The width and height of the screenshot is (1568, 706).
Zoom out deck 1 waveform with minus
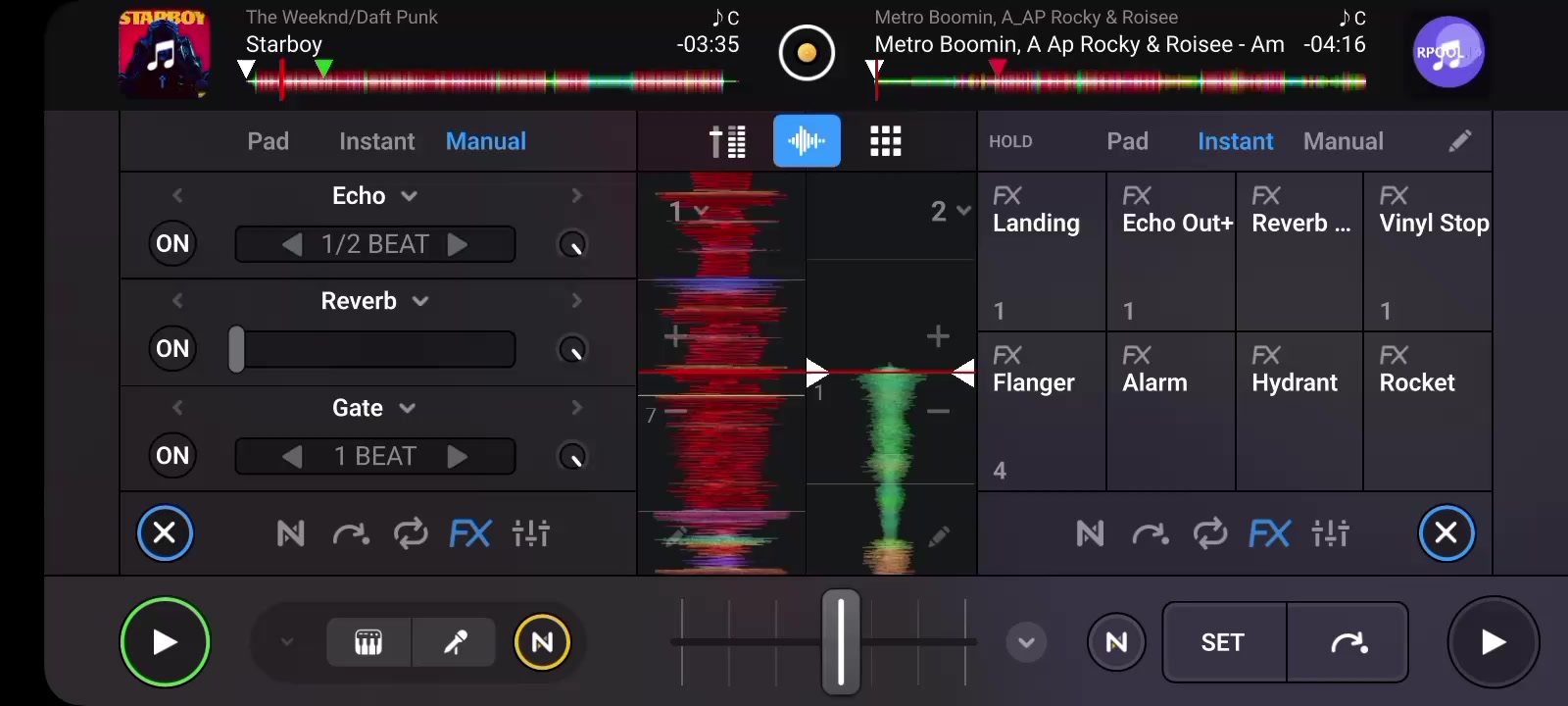[x=675, y=412]
